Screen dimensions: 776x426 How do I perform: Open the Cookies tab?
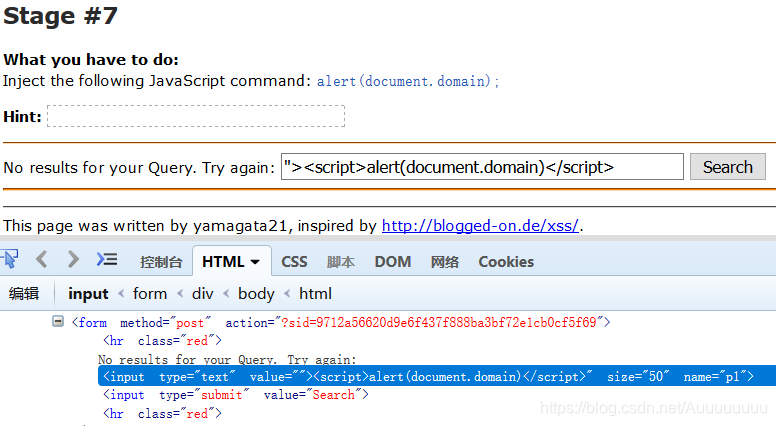[506, 261]
